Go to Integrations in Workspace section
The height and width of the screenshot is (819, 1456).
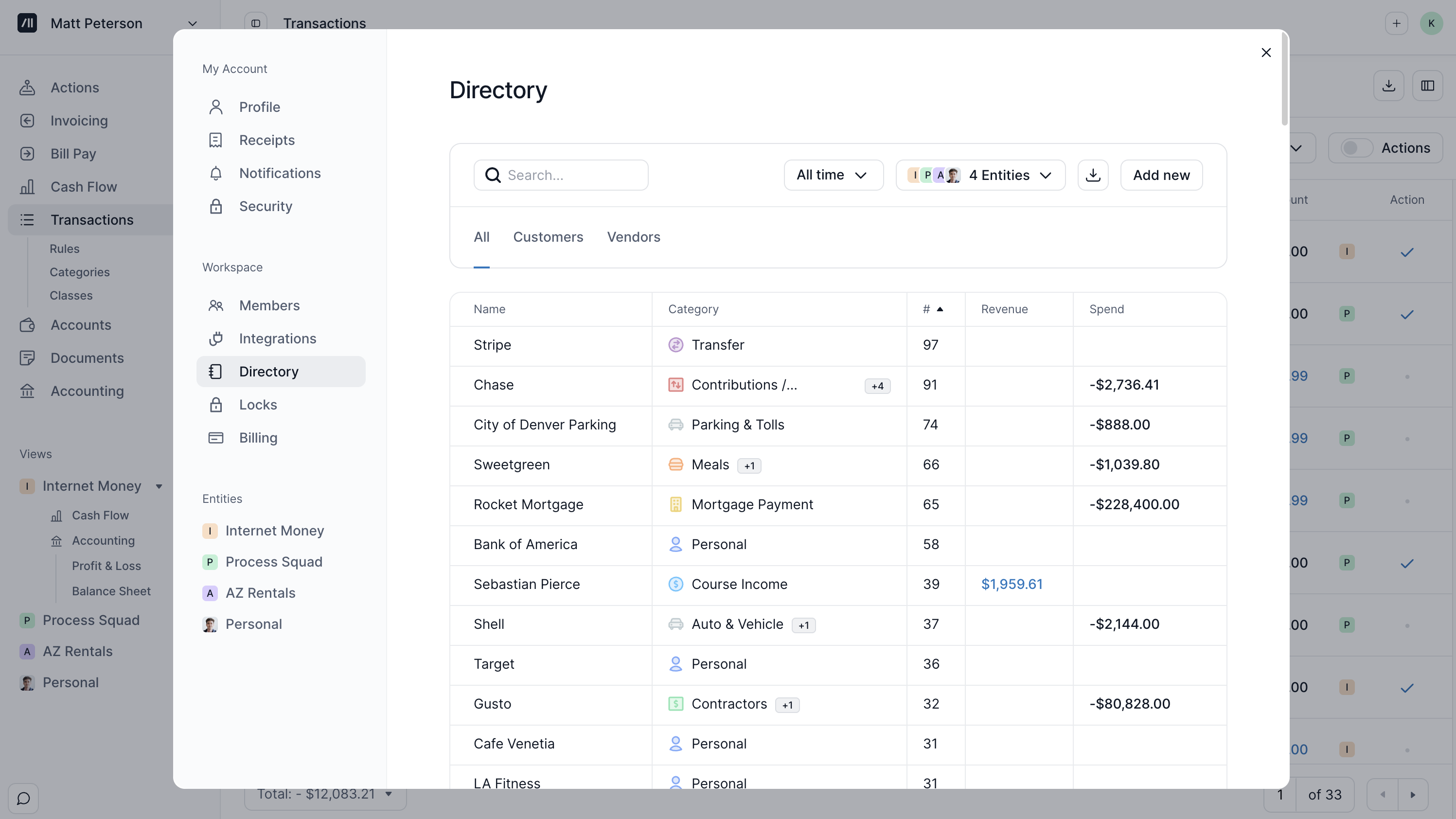pos(277,338)
